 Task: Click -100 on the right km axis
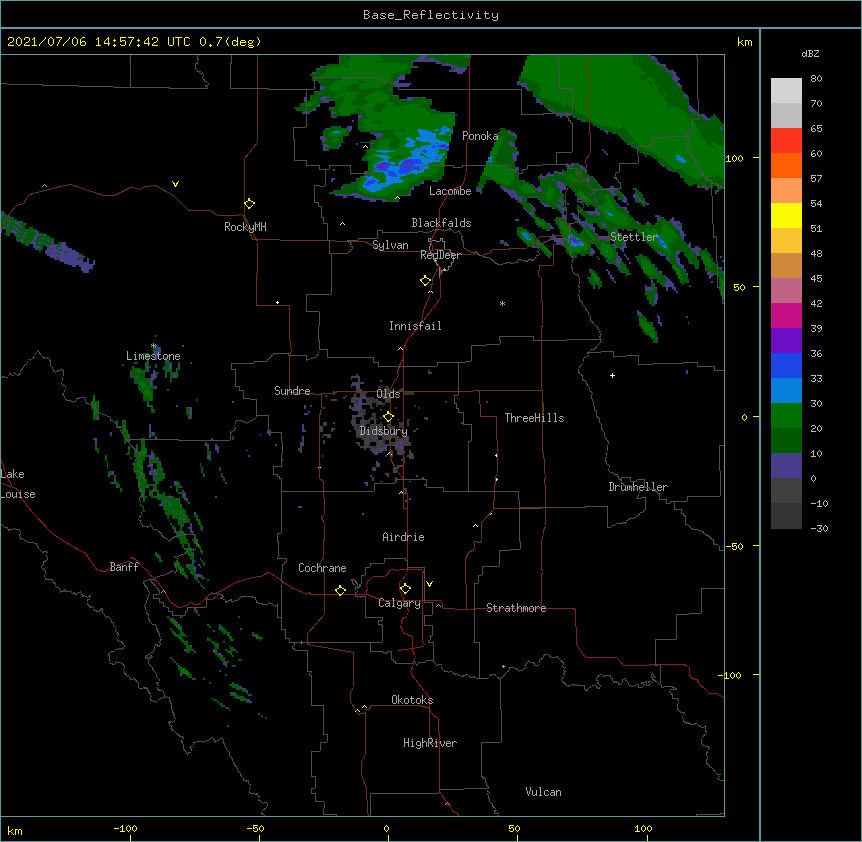[x=730, y=675]
